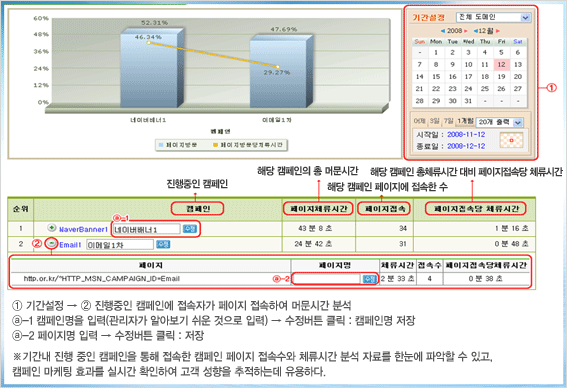Select date 12 in calendar
The image size is (567, 388).
point(501,64)
